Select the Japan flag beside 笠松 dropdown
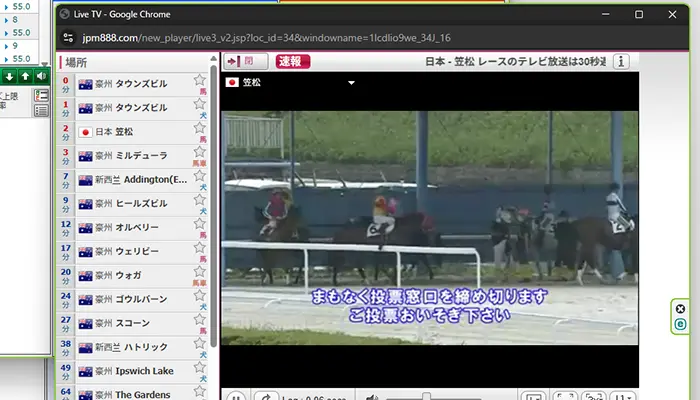The width and height of the screenshot is (700, 400). point(232,82)
